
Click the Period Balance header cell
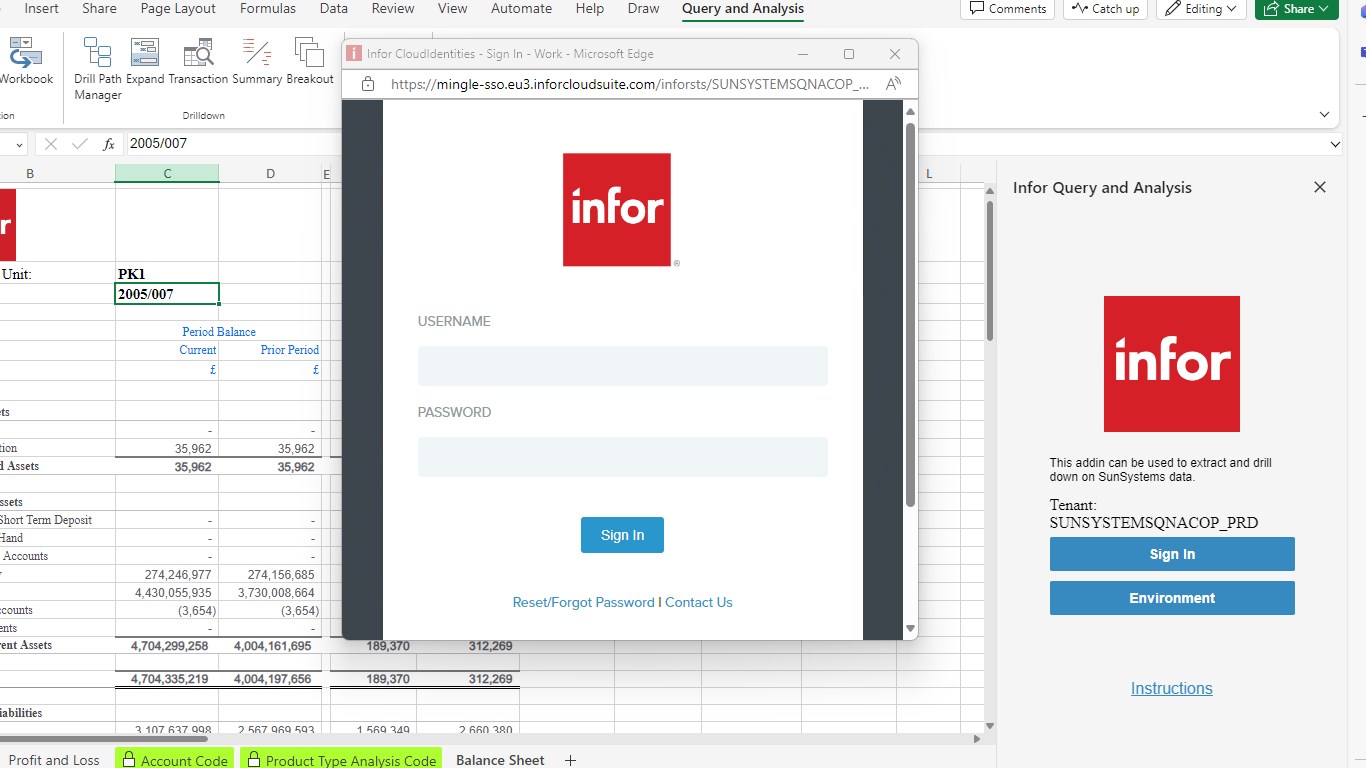219,332
